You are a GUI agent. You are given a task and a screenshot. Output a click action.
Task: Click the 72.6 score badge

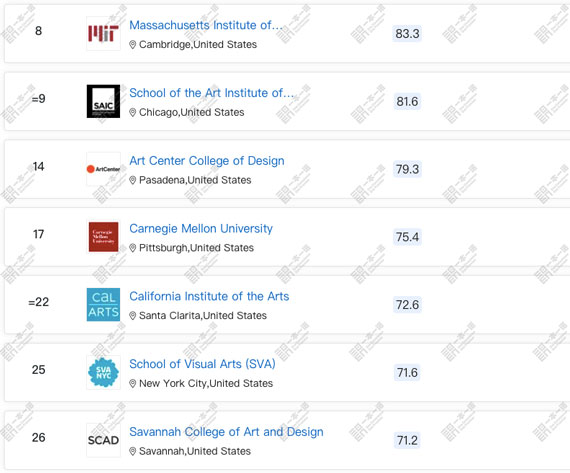(x=407, y=305)
